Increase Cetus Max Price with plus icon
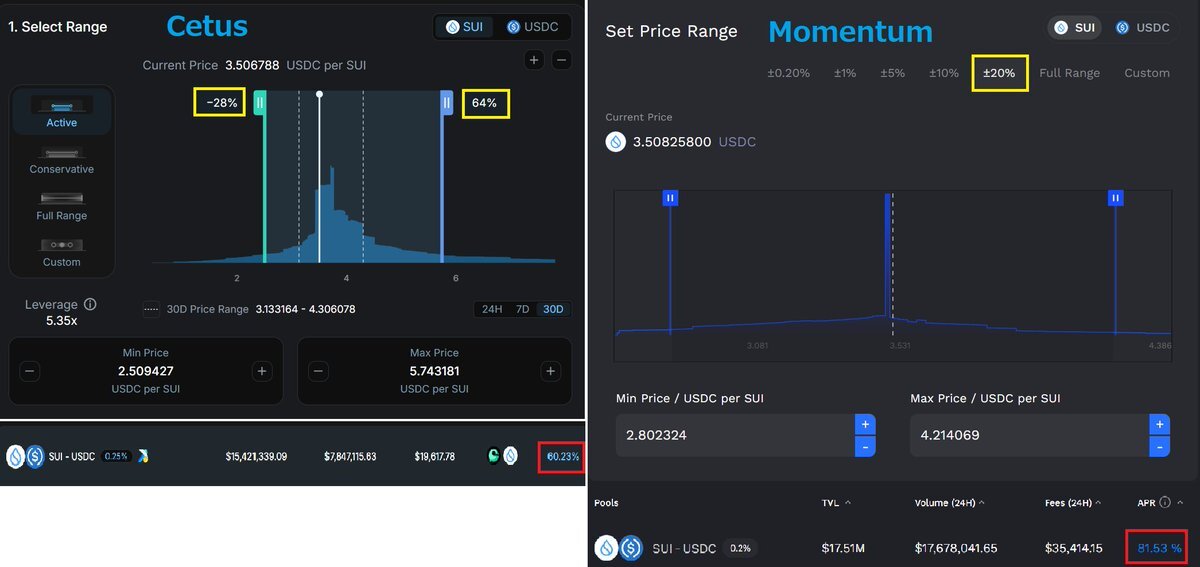This screenshot has height=567, width=1200. coord(550,371)
